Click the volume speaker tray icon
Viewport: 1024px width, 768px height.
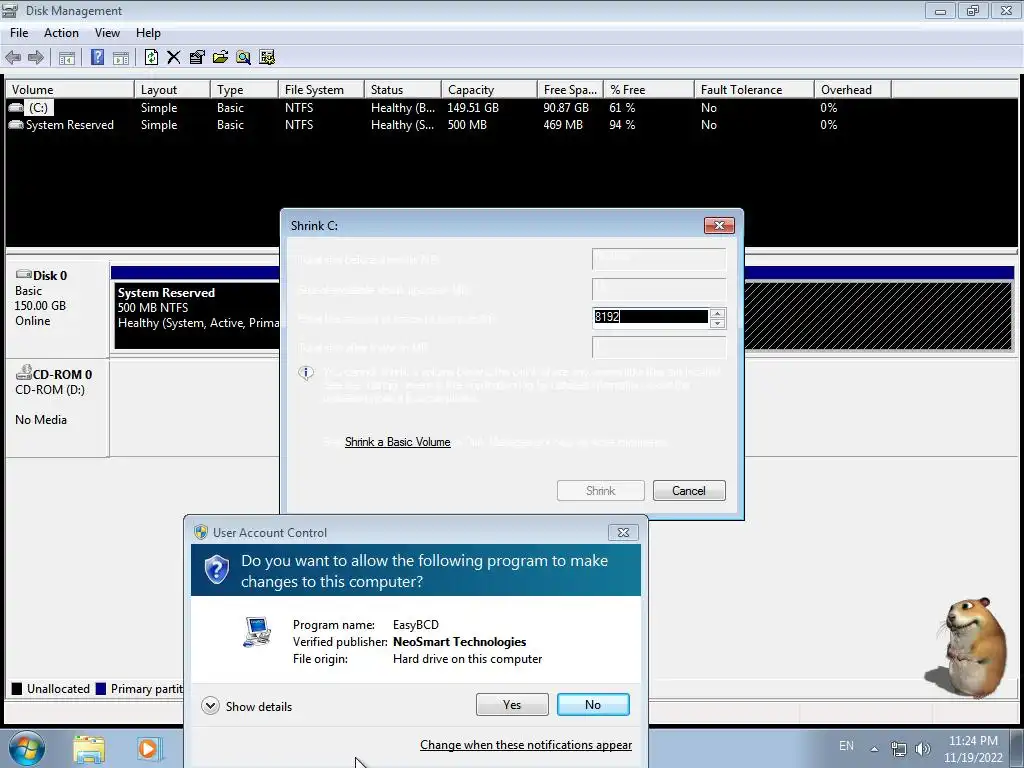923,748
